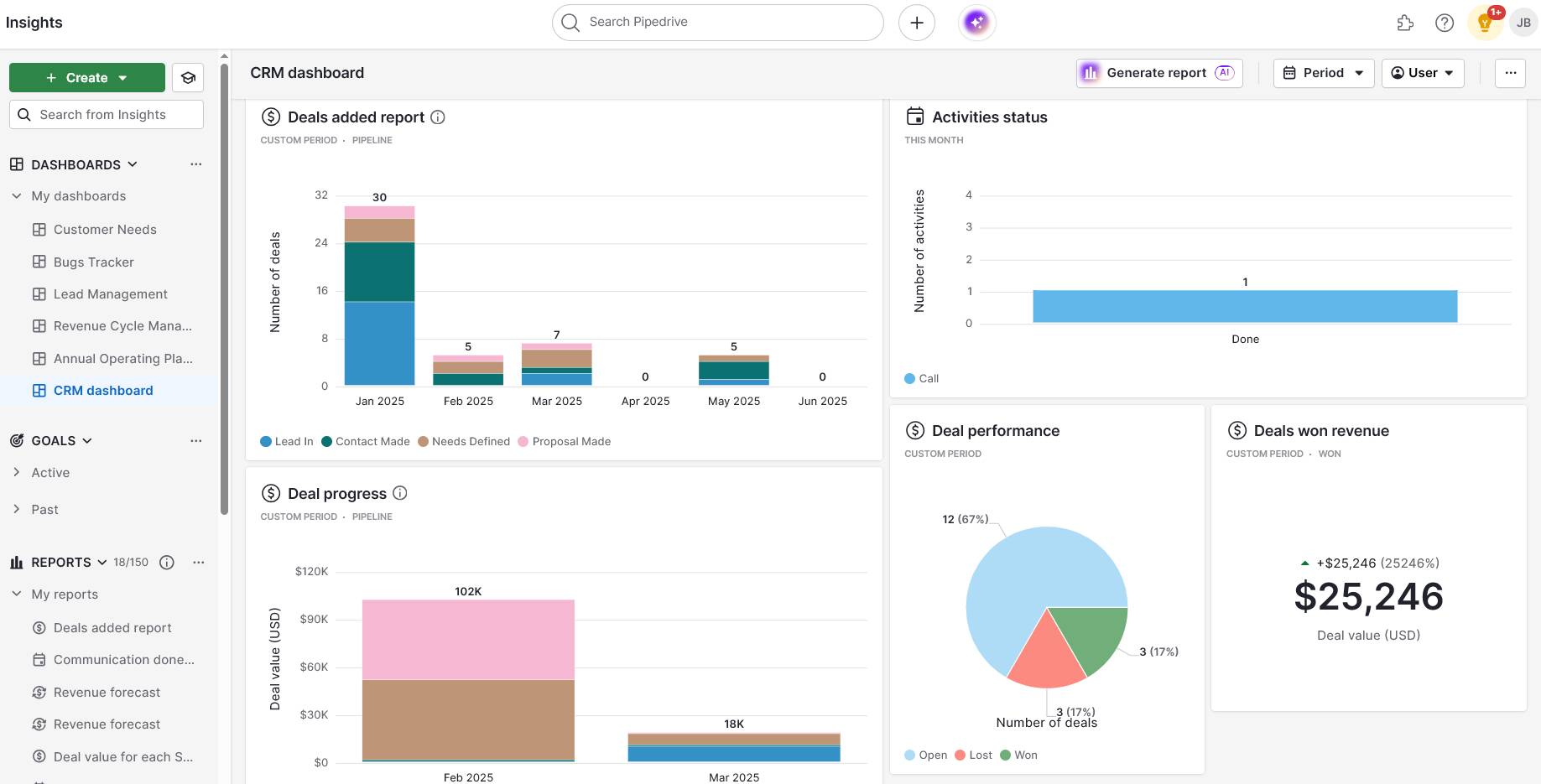The height and width of the screenshot is (784, 1541).
Task: Click the info icon next to Deals added report
Action: click(437, 117)
